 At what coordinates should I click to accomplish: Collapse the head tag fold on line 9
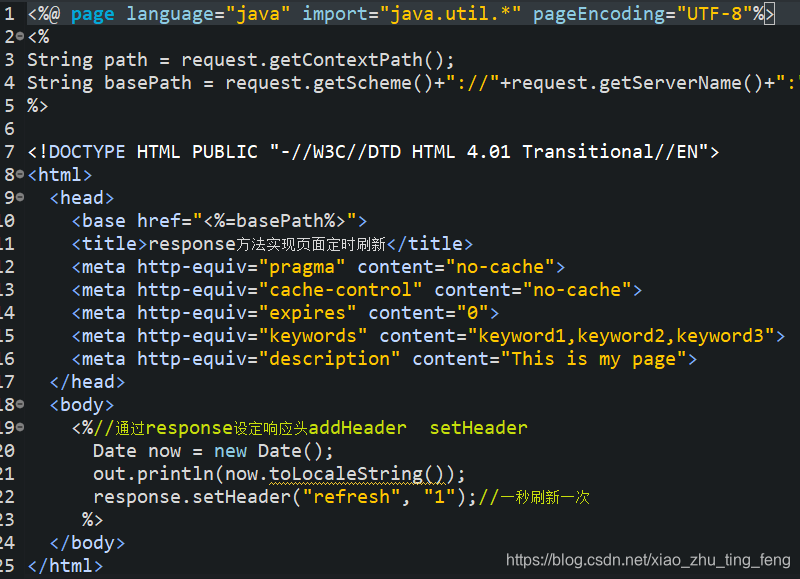(20, 197)
